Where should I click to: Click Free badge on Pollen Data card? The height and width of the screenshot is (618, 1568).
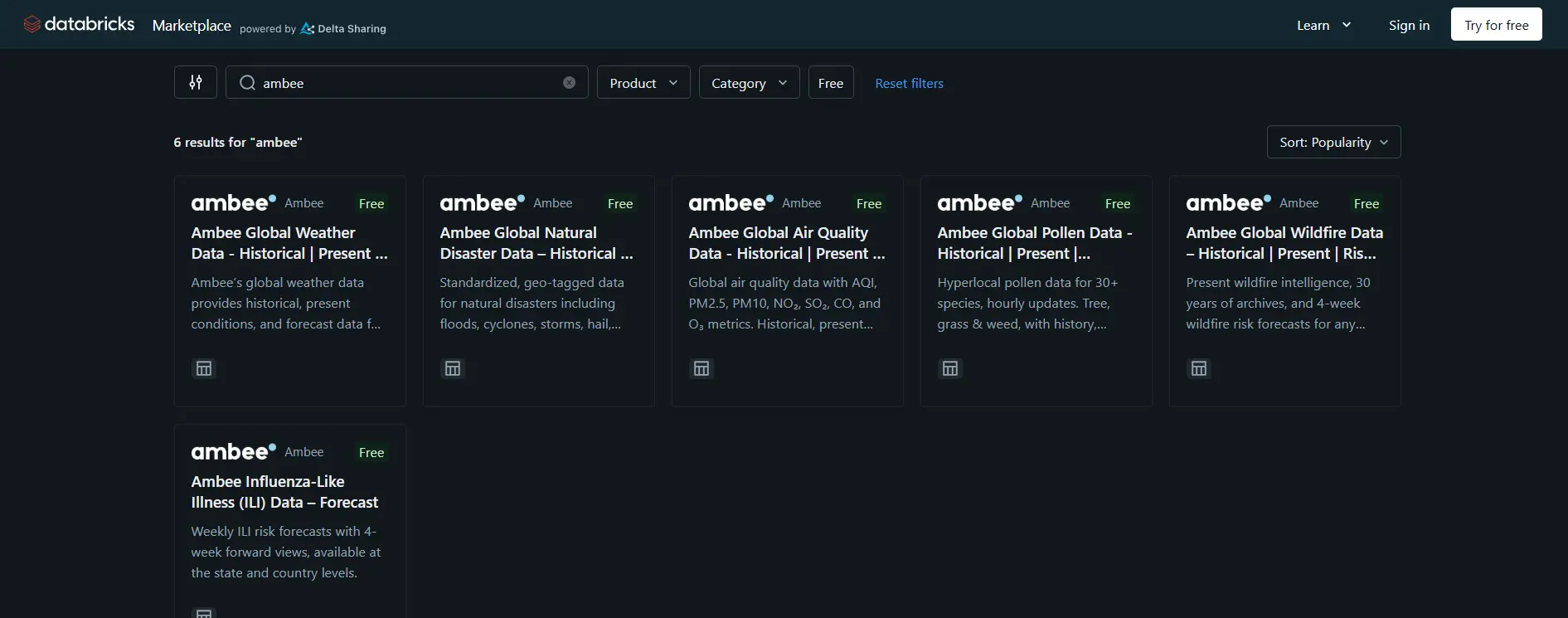point(1118,203)
